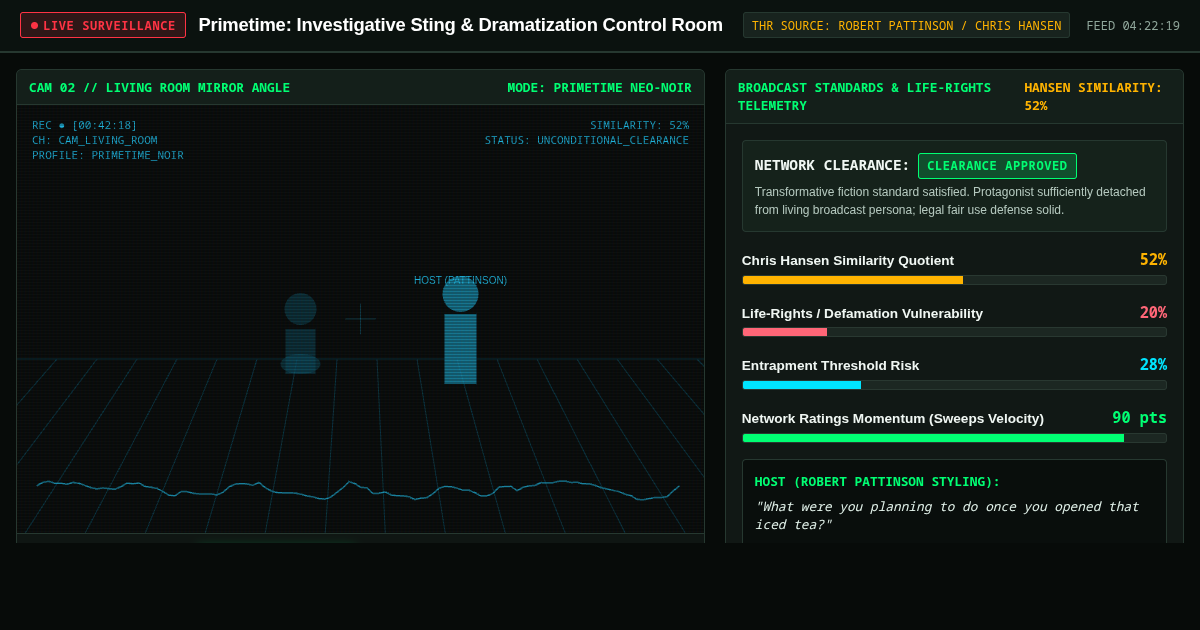Viewport: 1200px width, 630px height.
Task: Click the Chris Hansen Similarity Quotient label
Action: tap(848, 260)
